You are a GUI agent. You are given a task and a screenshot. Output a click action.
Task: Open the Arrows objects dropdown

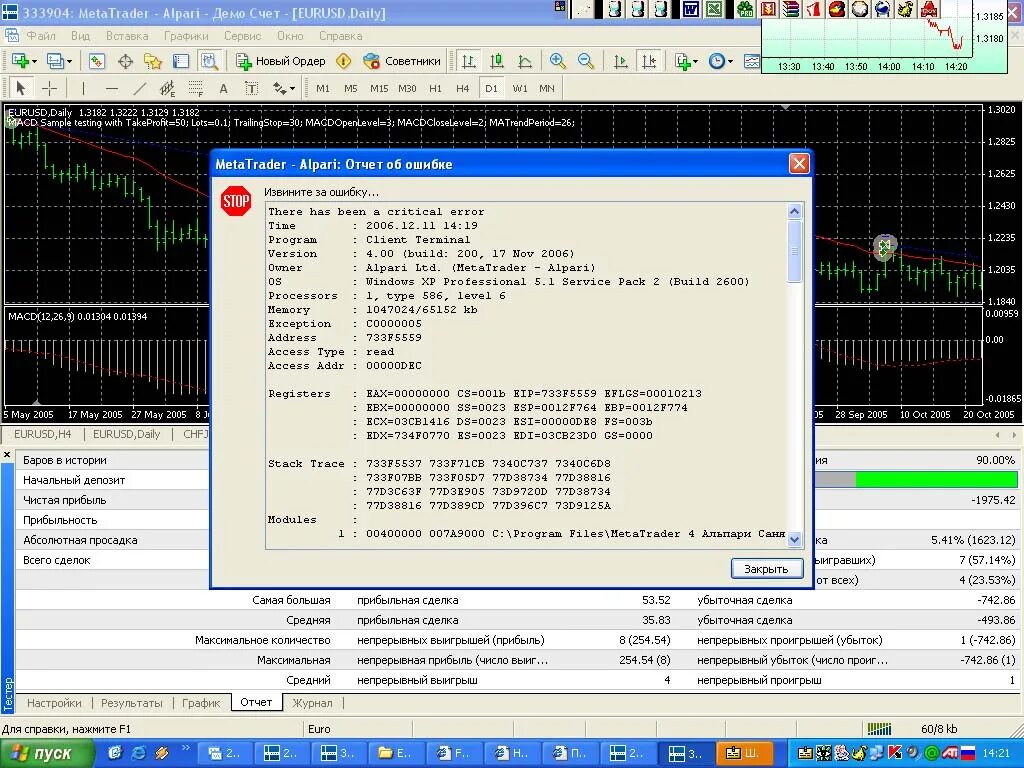pyautogui.click(x=283, y=88)
